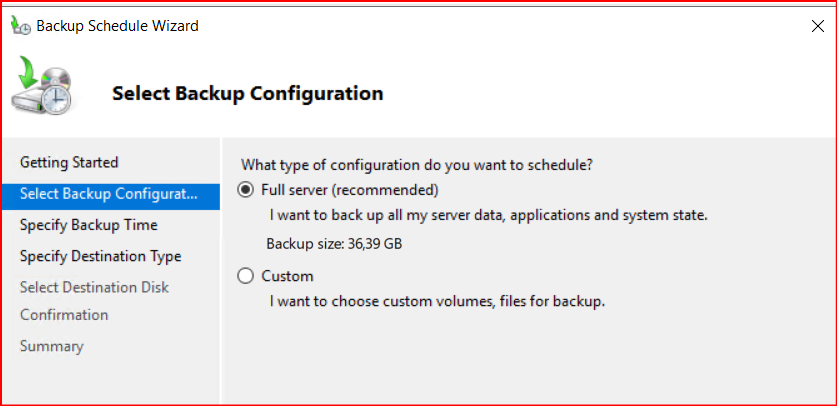
Task: Click the Confirmation step in the sidebar
Action: [64, 314]
